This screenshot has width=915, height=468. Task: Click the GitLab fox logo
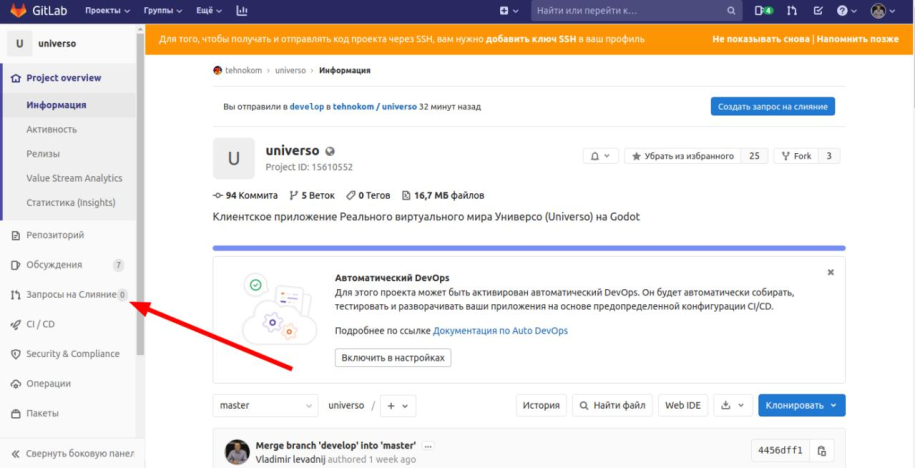(x=18, y=11)
